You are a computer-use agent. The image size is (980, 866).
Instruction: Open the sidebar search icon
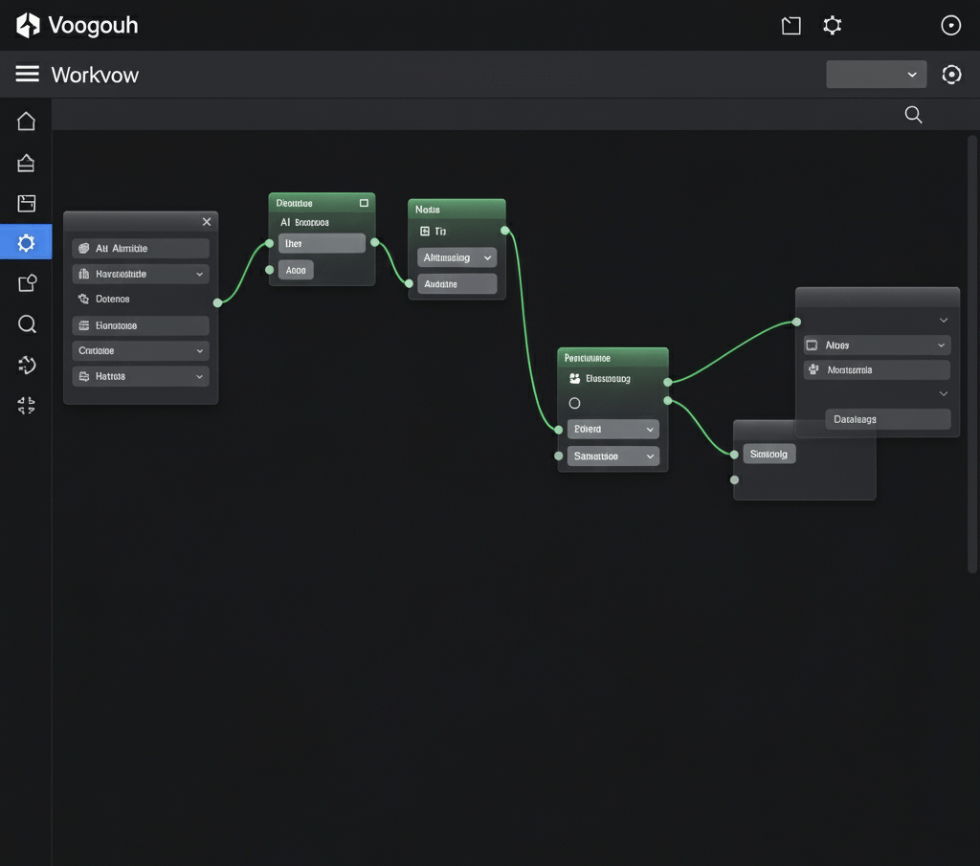coord(27,324)
